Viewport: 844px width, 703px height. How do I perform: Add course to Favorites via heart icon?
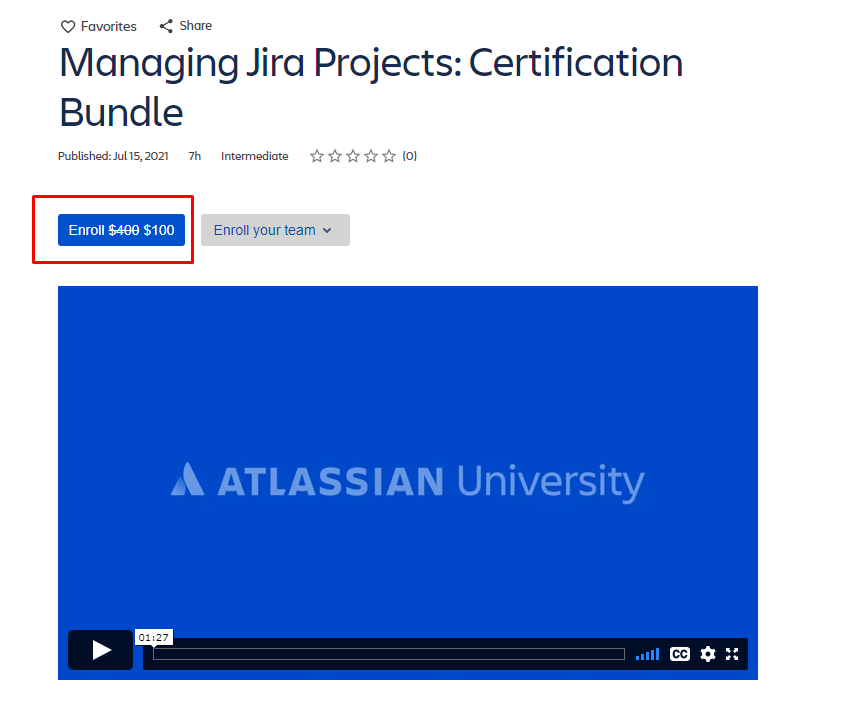click(68, 26)
